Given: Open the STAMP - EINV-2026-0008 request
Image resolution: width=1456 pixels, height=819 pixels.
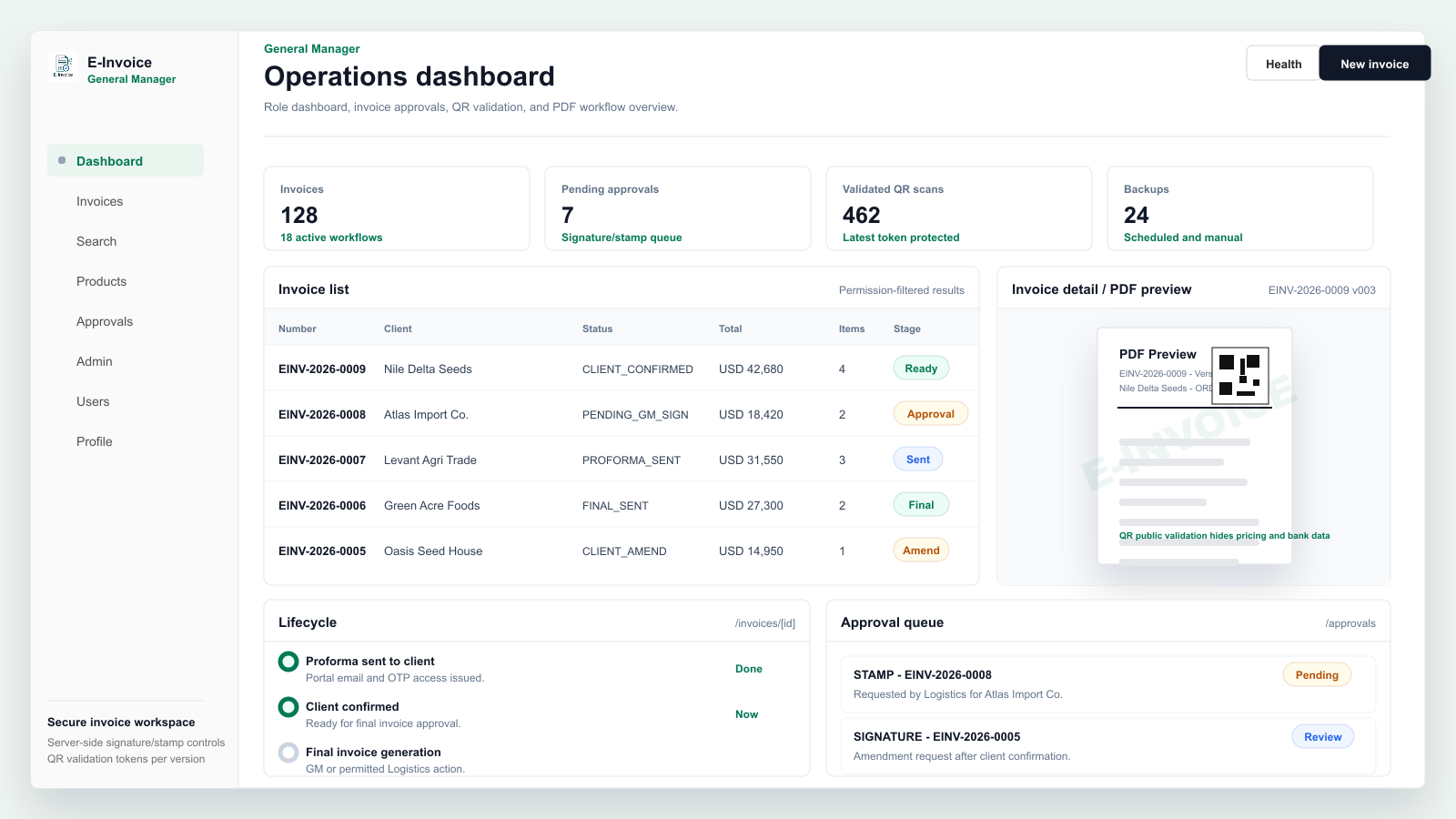Looking at the screenshot, I should coord(1108,684).
